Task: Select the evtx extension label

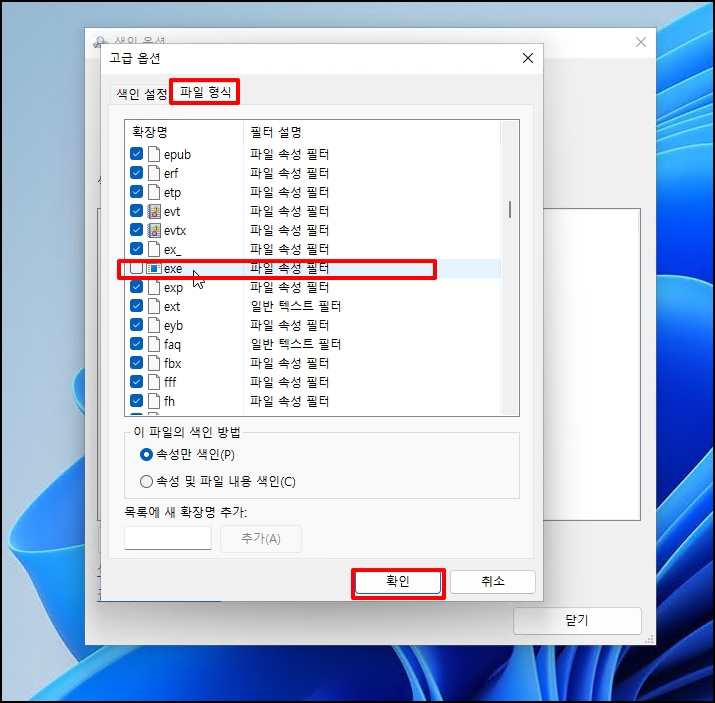Action: [x=175, y=231]
